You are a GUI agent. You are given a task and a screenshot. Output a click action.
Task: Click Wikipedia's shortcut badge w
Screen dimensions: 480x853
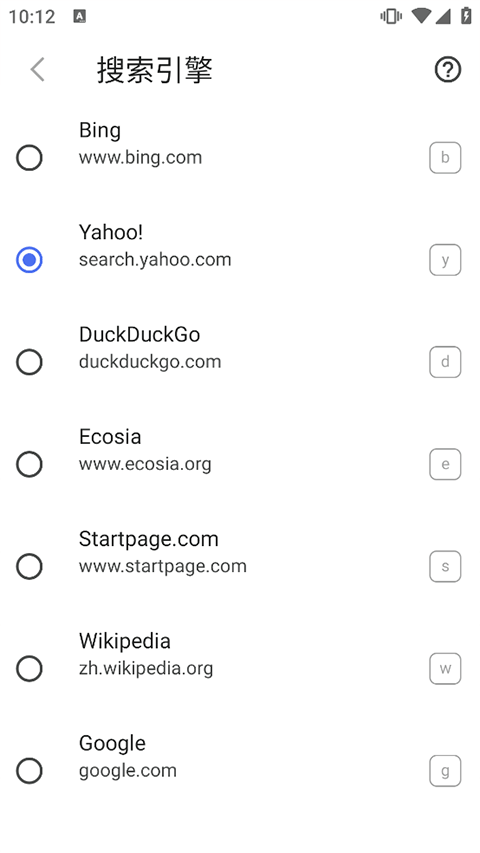pyautogui.click(x=445, y=669)
